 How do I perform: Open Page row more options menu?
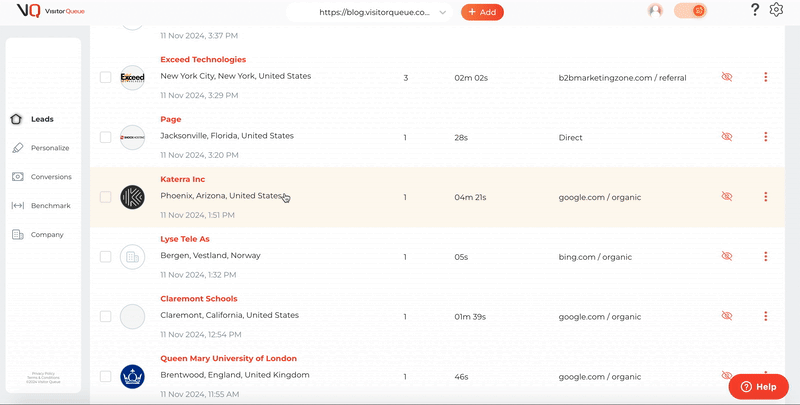point(765,137)
